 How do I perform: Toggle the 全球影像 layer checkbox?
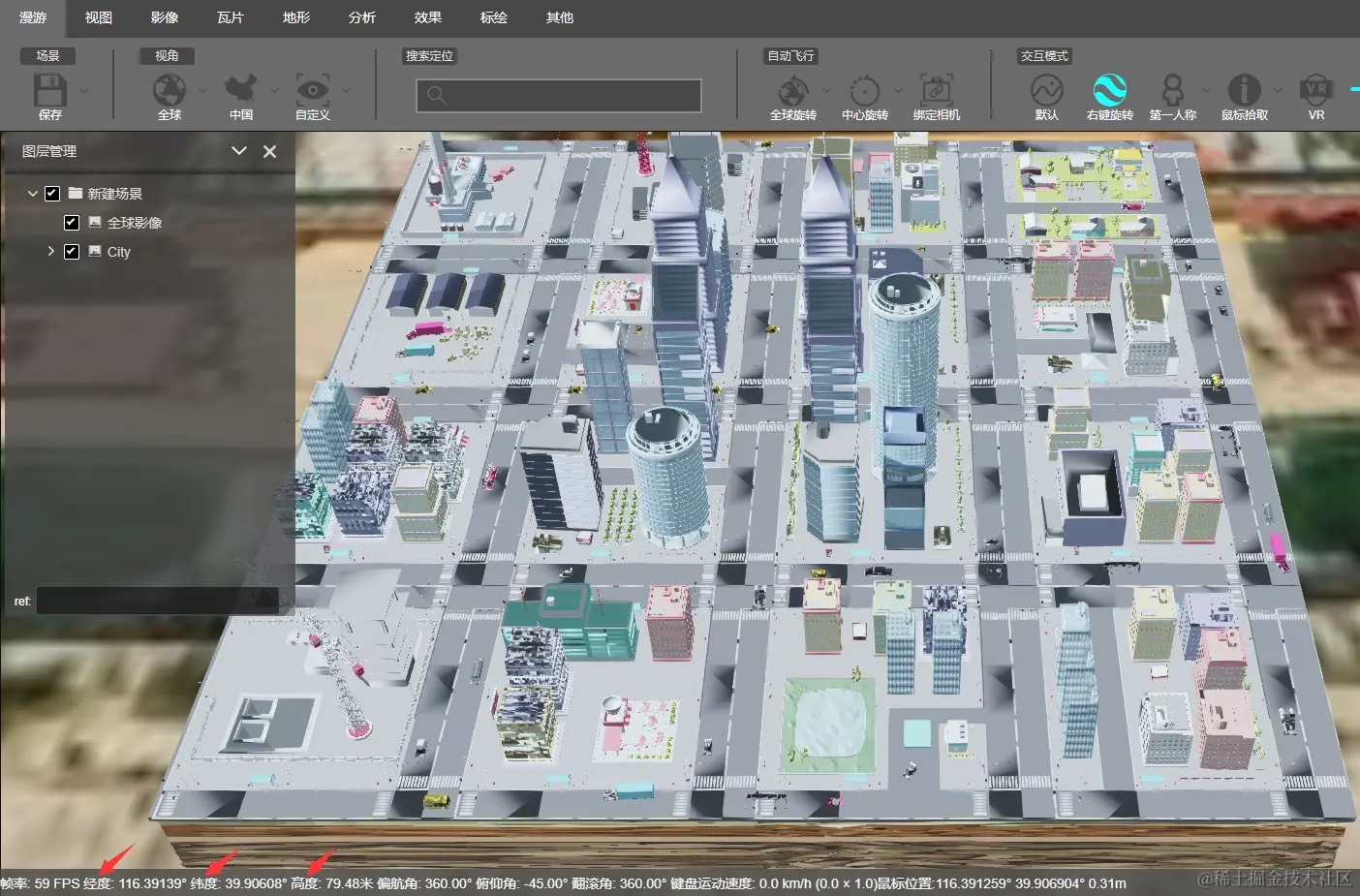click(x=72, y=223)
